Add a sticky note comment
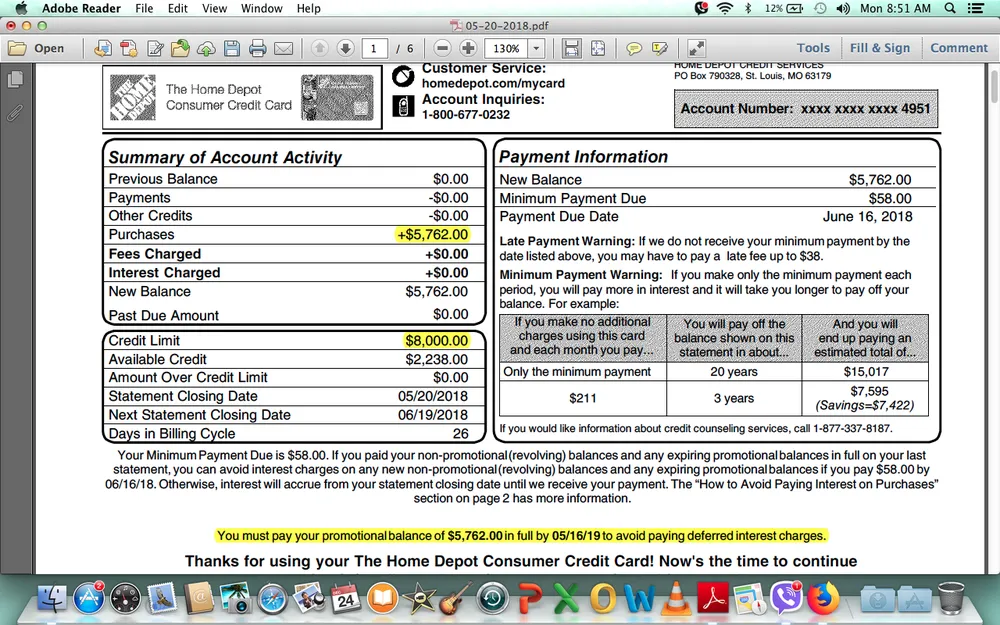The image size is (1000, 625). (634, 48)
